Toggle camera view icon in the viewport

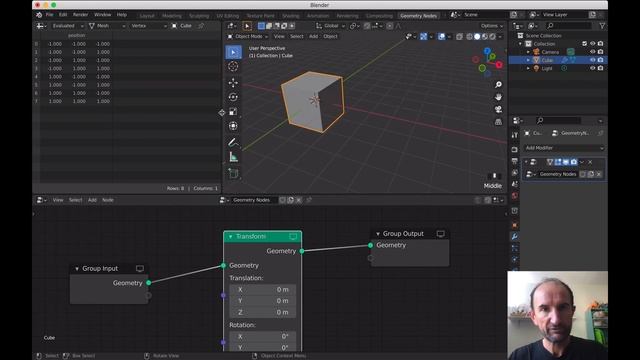[x=498, y=109]
